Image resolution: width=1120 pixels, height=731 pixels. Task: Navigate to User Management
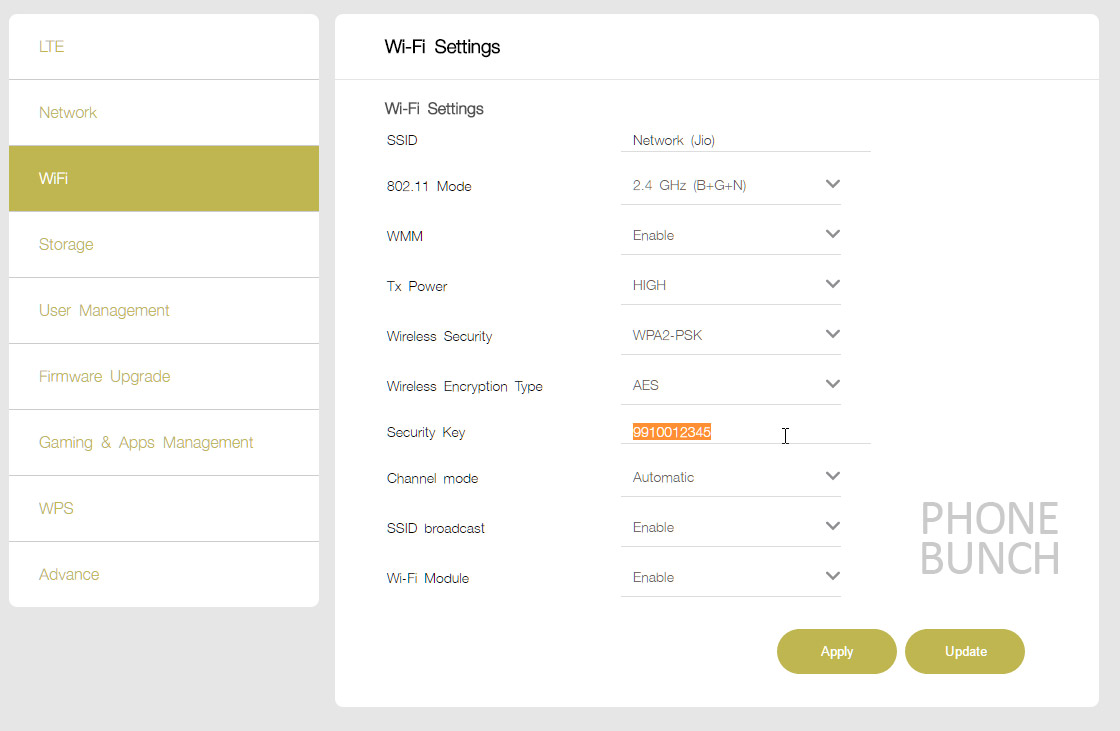164,311
